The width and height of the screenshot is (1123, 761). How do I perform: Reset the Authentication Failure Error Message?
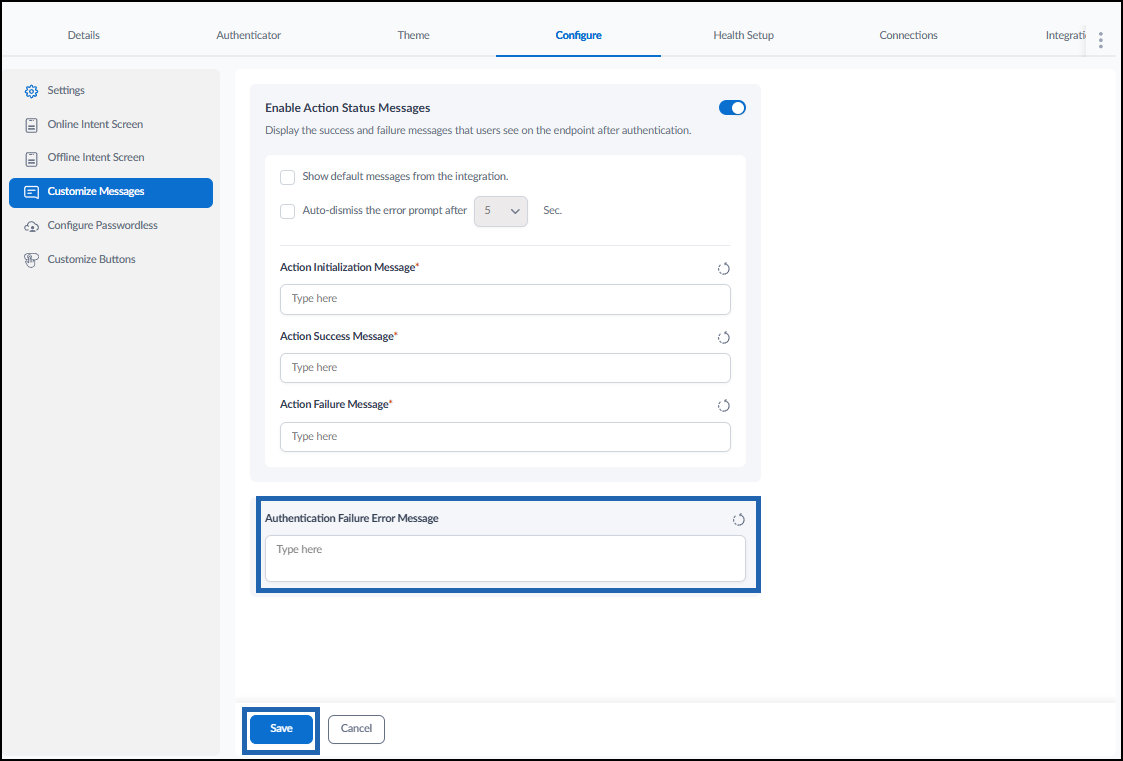[x=738, y=519]
